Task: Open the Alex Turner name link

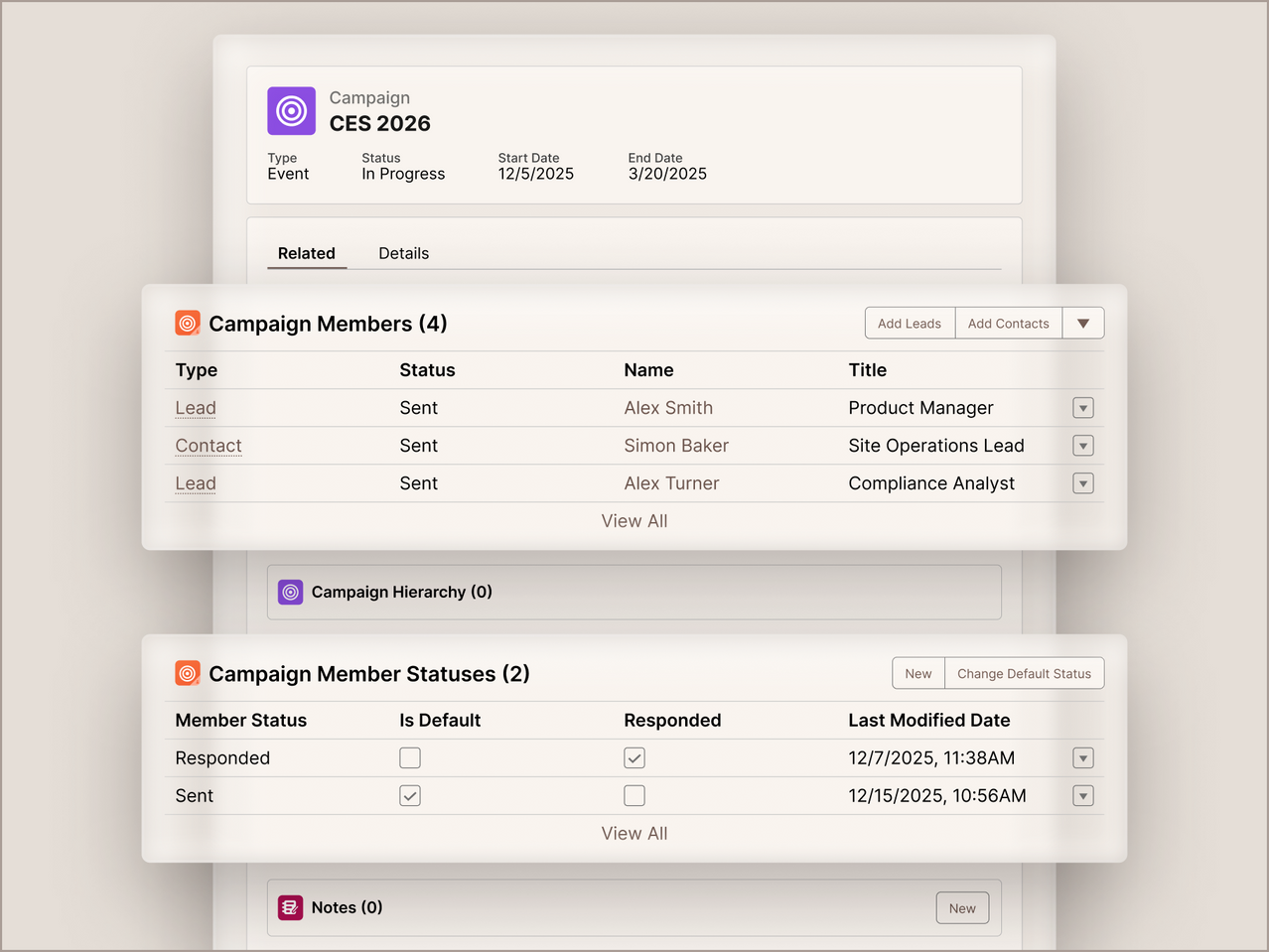Action: 671,483
